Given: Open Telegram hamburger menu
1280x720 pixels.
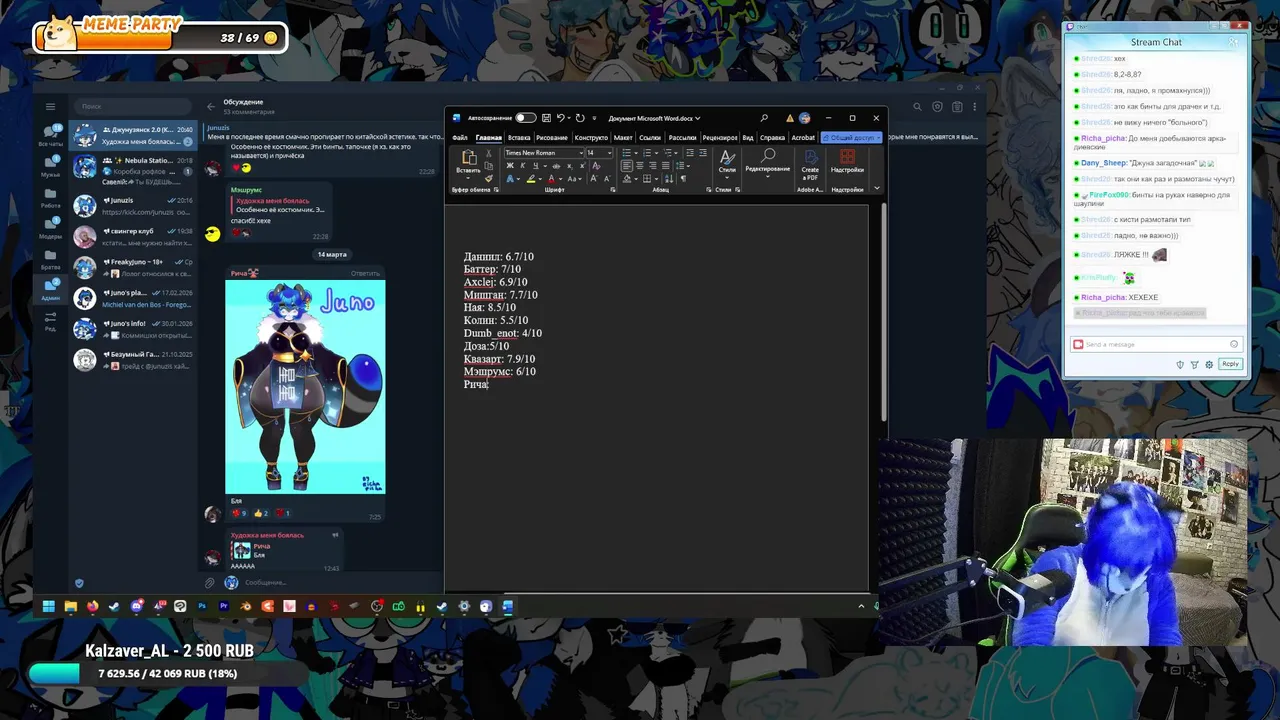Looking at the screenshot, I should [x=50, y=106].
